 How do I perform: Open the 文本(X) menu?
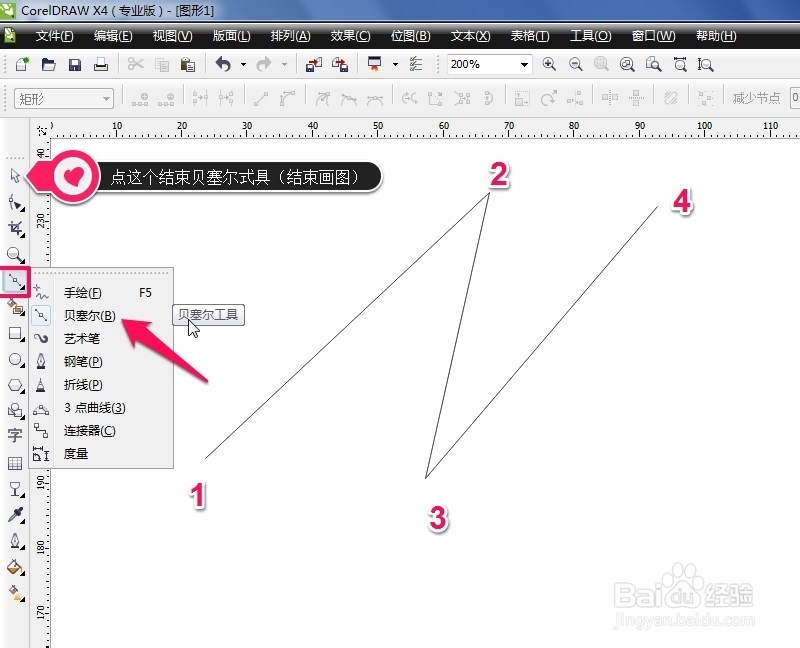point(470,36)
